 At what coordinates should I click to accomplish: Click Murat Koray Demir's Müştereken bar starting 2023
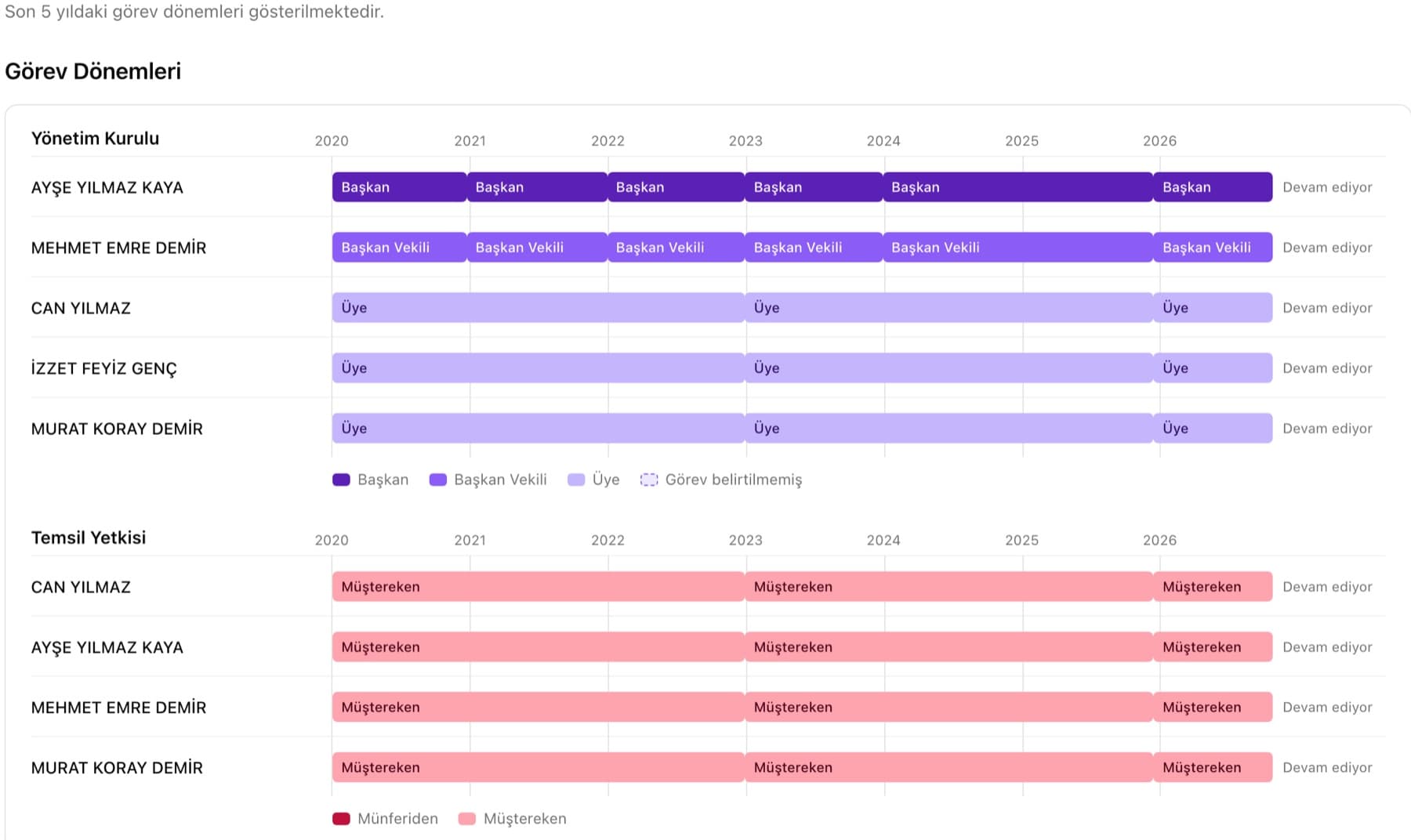(949, 768)
